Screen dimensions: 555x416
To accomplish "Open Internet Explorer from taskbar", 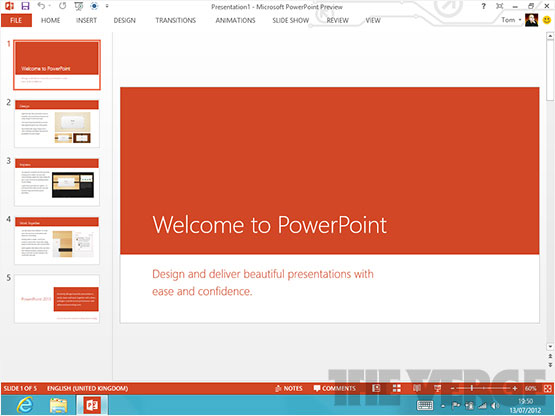I will tap(25, 405).
